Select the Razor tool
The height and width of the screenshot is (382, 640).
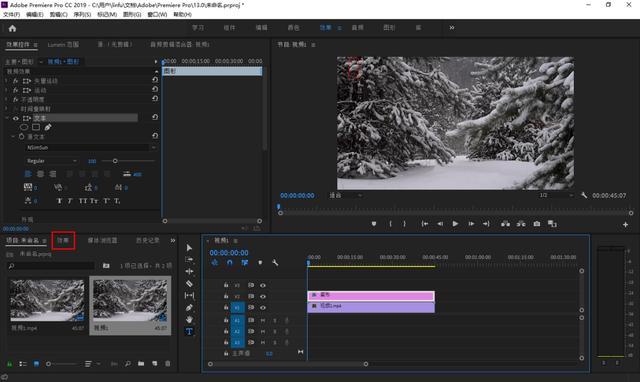tap(189, 283)
